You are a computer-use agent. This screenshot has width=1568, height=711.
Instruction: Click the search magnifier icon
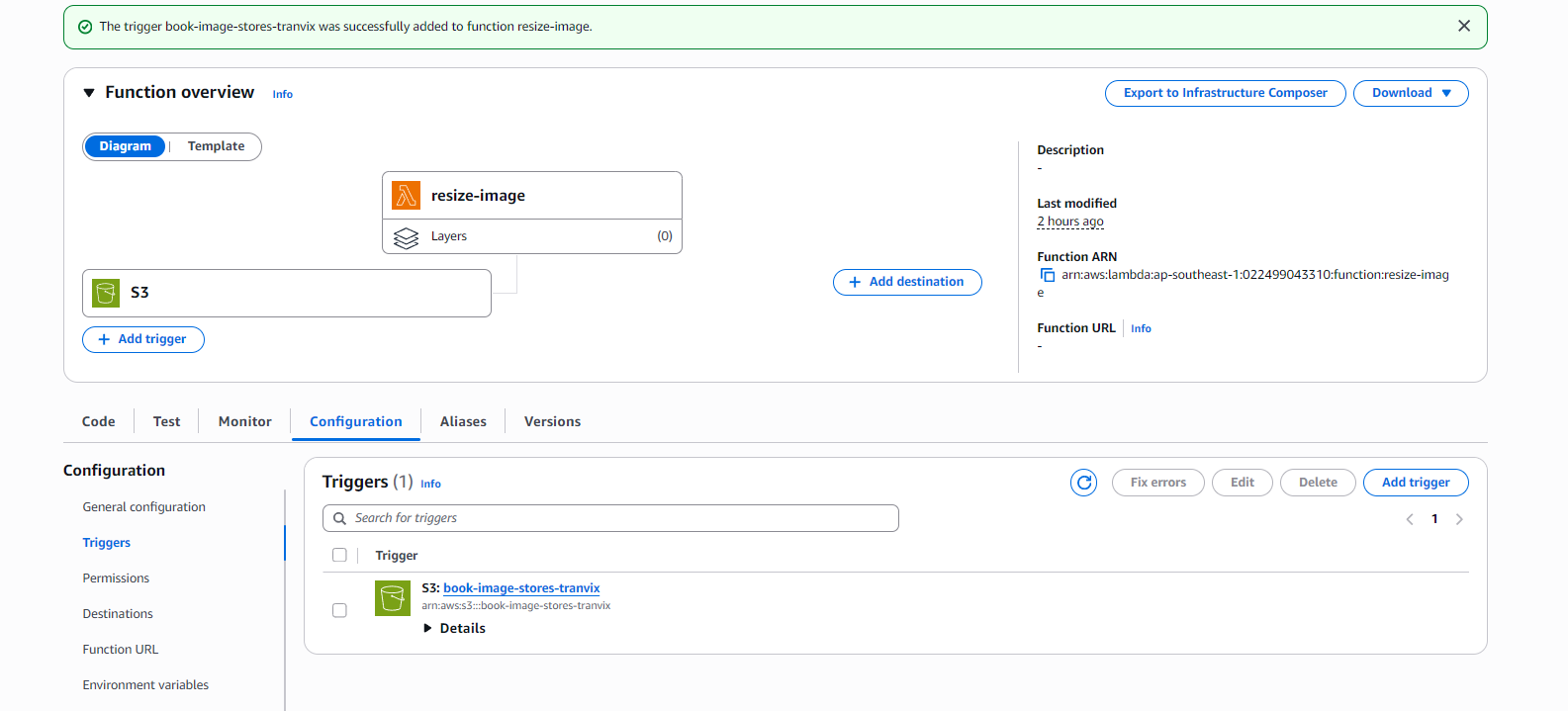pyautogui.click(x=339, y=518)
